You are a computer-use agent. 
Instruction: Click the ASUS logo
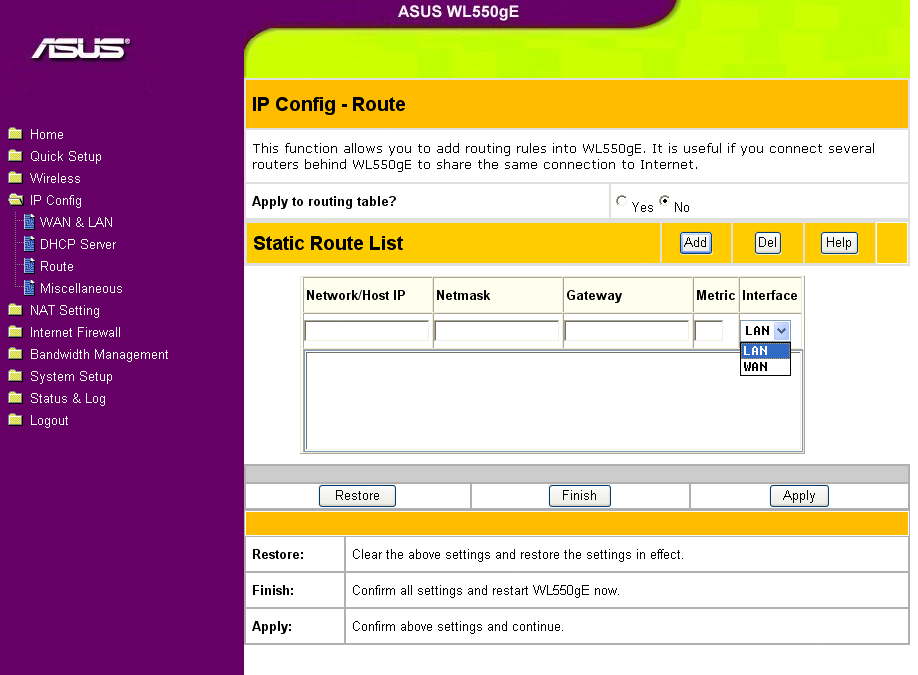81,49
